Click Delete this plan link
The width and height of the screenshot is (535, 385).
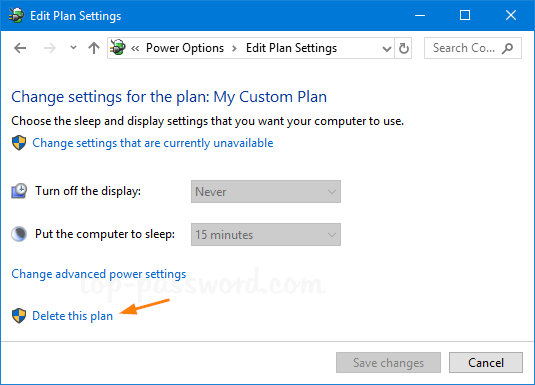point(72,316)
